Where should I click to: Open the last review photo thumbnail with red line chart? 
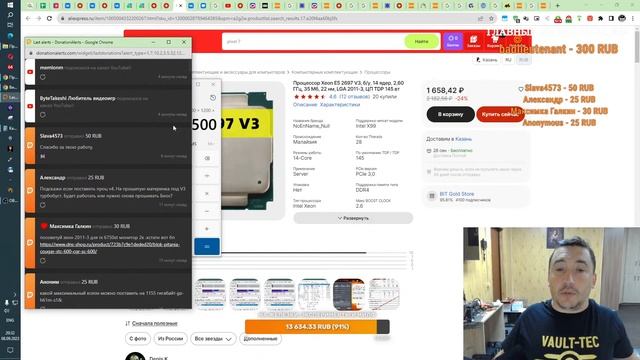384,294
